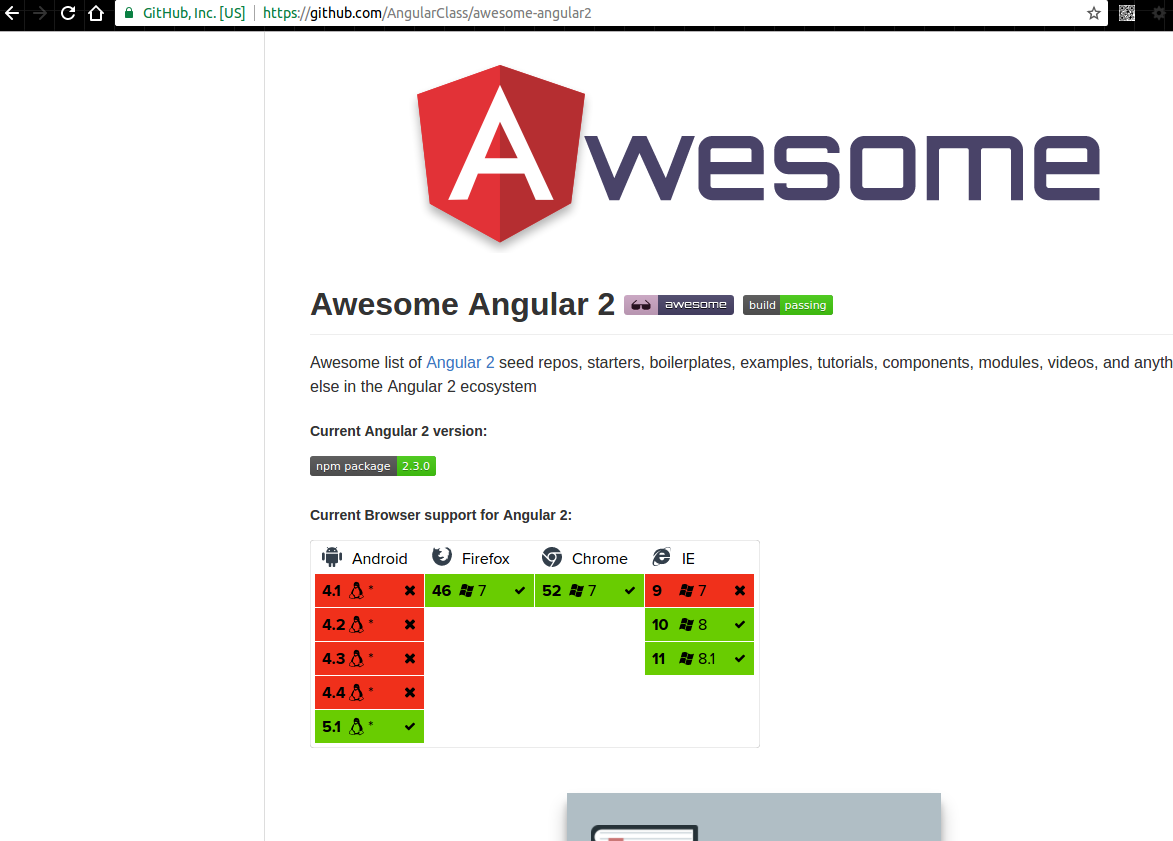Open the browser home icon
Viewport: 1173px width, 841px height.
point(96,13)
